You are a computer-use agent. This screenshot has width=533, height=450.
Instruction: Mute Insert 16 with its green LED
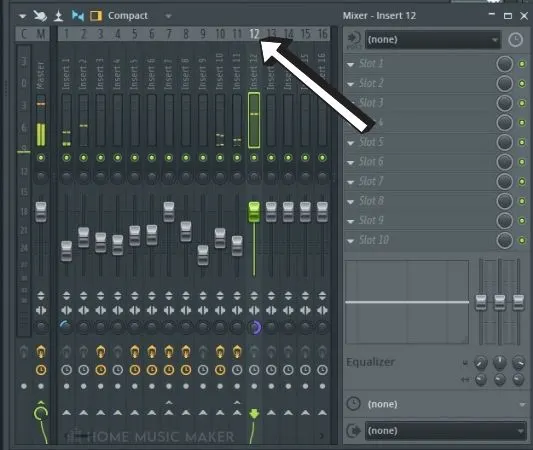(x=322, y=158)
